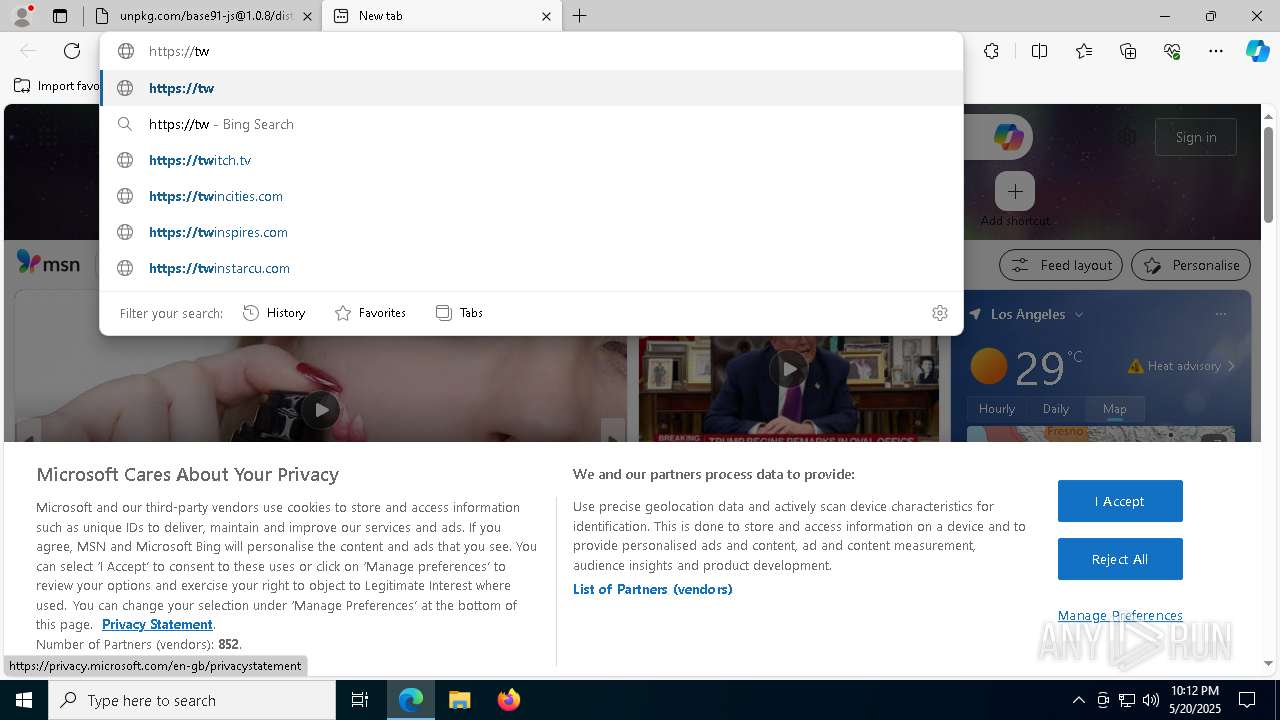Open the Heat advisory alert
This screenshot has width=1280, height=720.
click(x=1181, y=366)
